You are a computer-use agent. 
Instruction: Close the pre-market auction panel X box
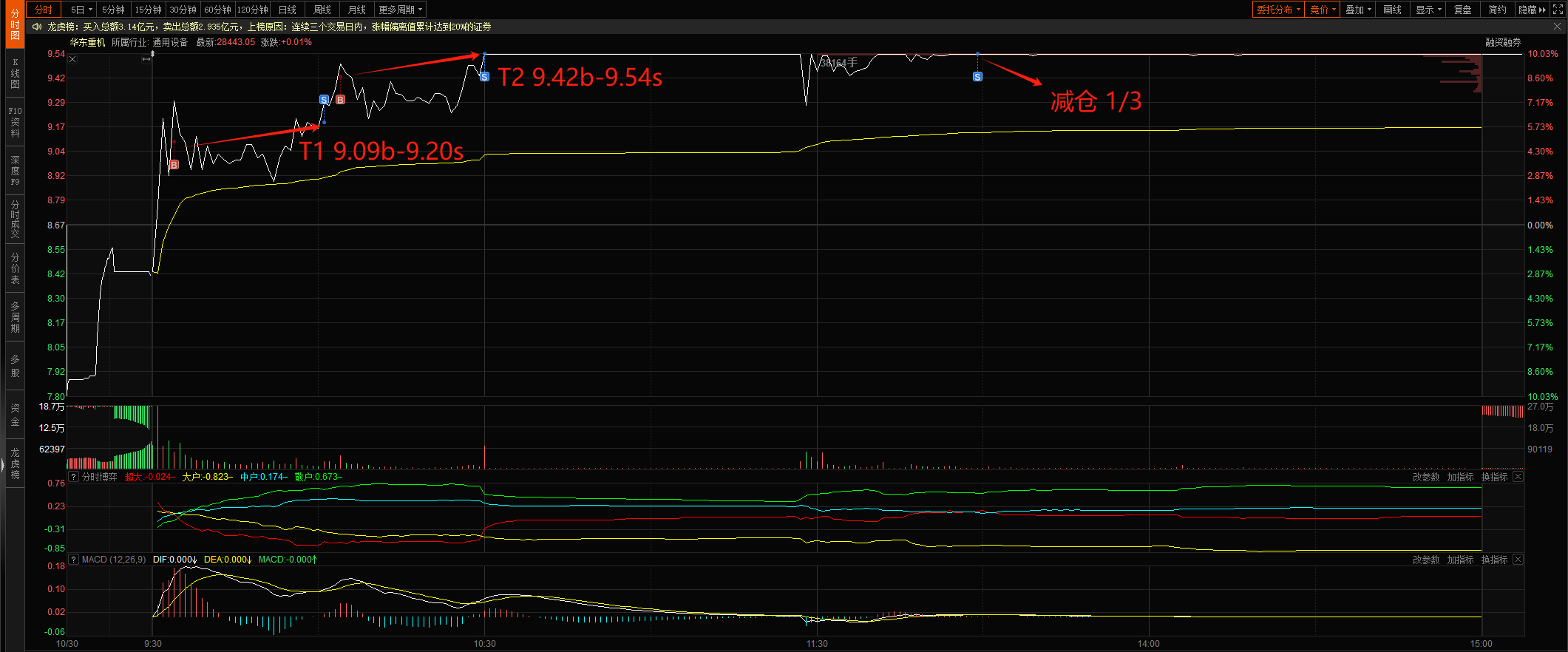72,59
